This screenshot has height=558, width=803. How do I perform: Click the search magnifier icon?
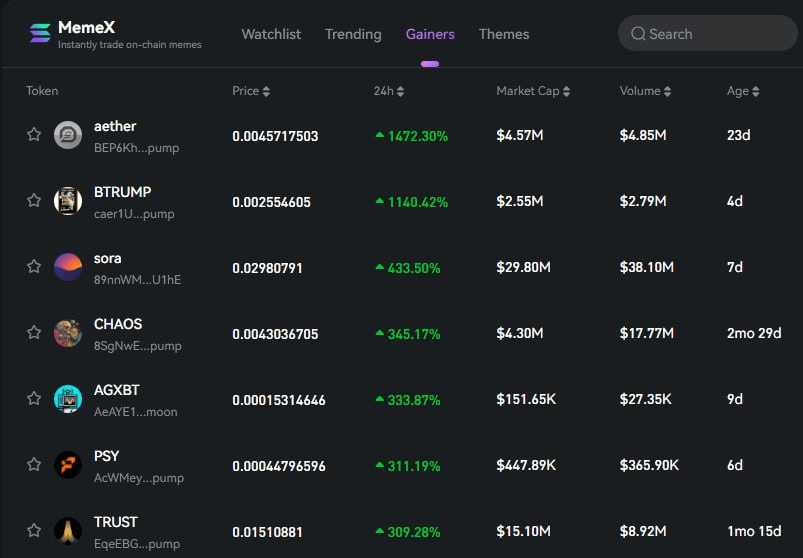(x=638, y=34)
